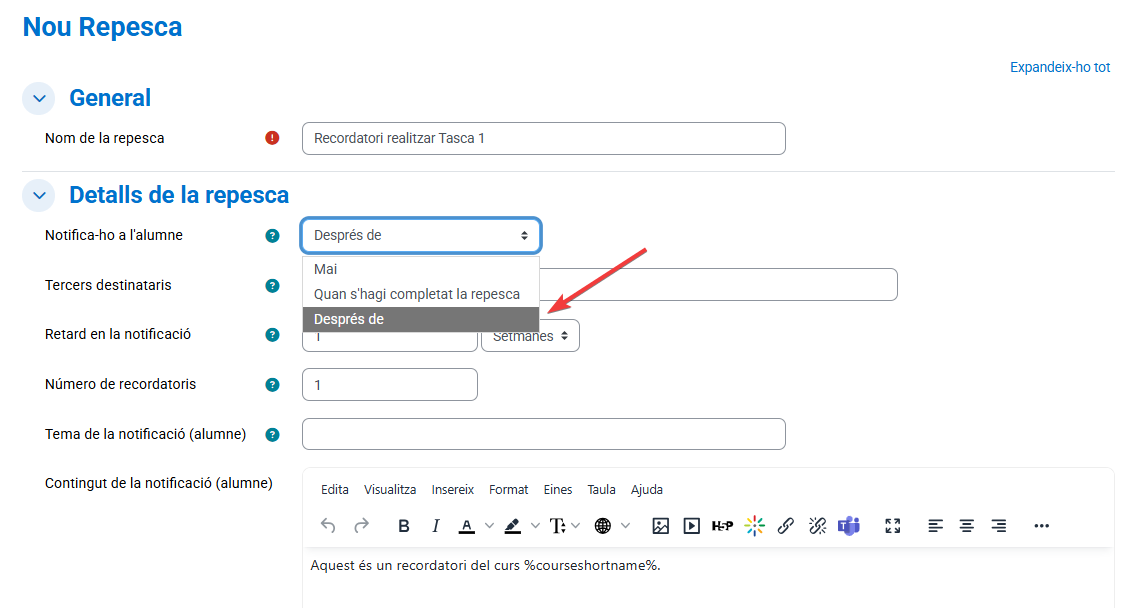This screenshot has height=608, width=1132.
Task: Open the text color picker arrow
Action: 489,526
